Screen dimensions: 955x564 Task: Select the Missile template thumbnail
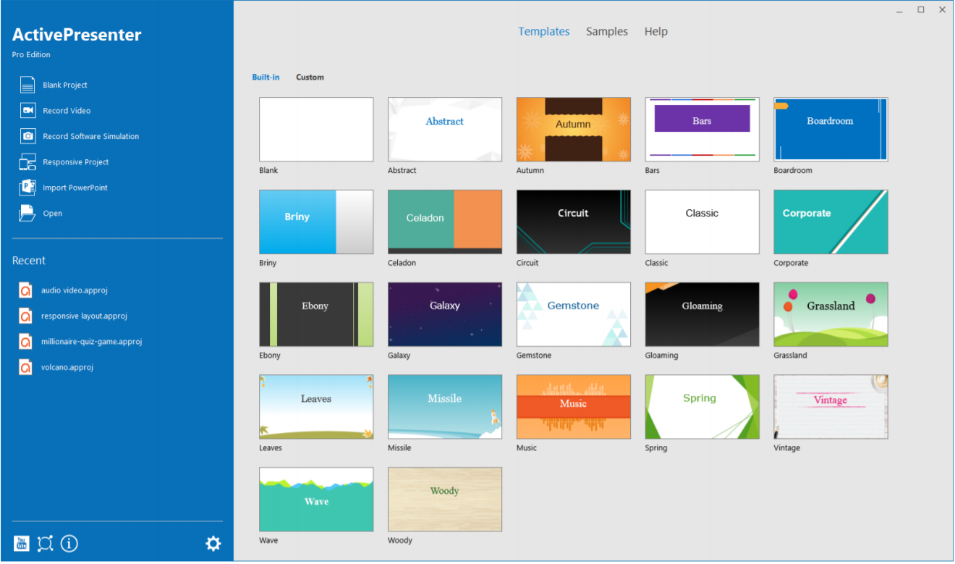click(445, 407)
